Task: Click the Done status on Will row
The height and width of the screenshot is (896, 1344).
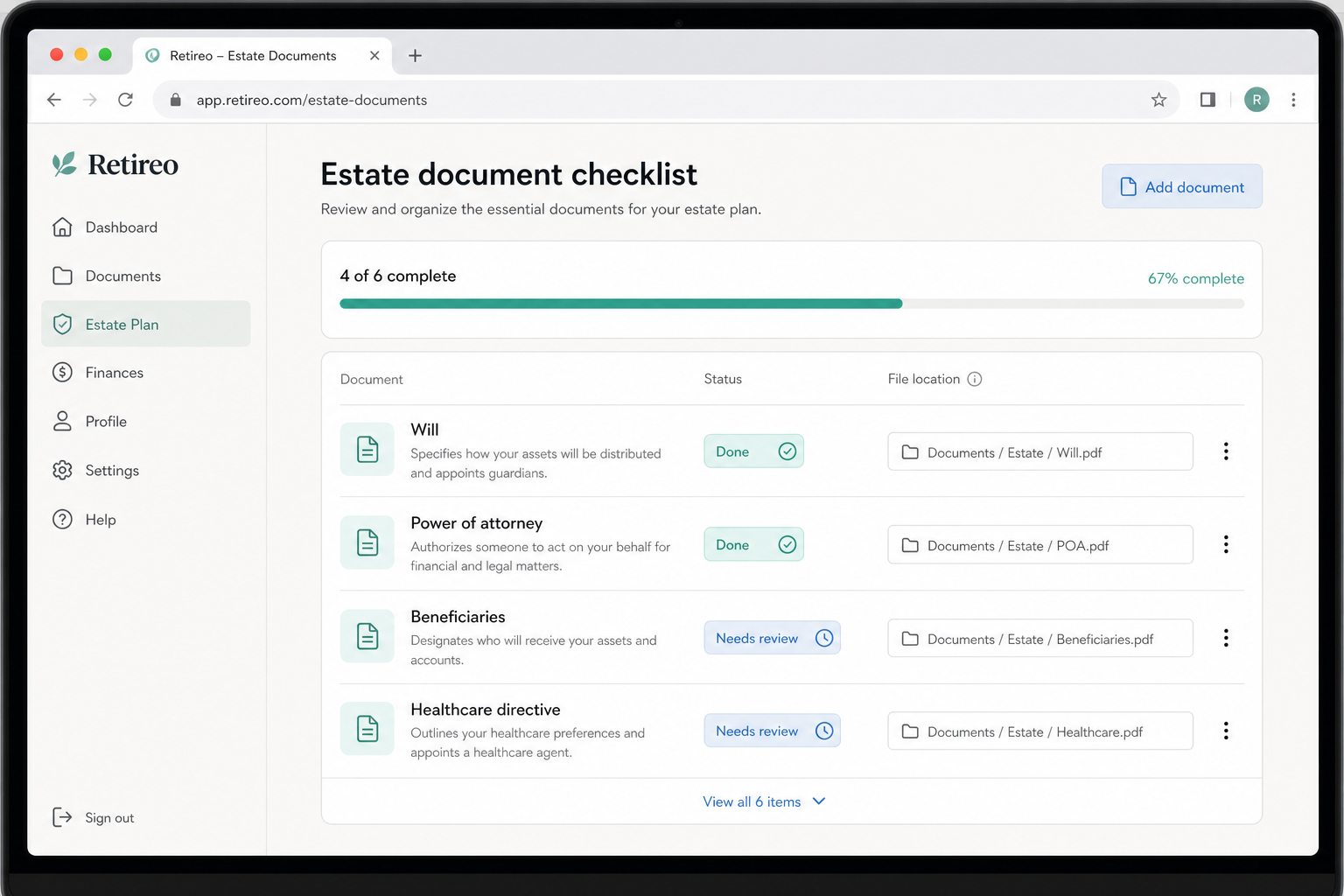Action: pos(753,451)
